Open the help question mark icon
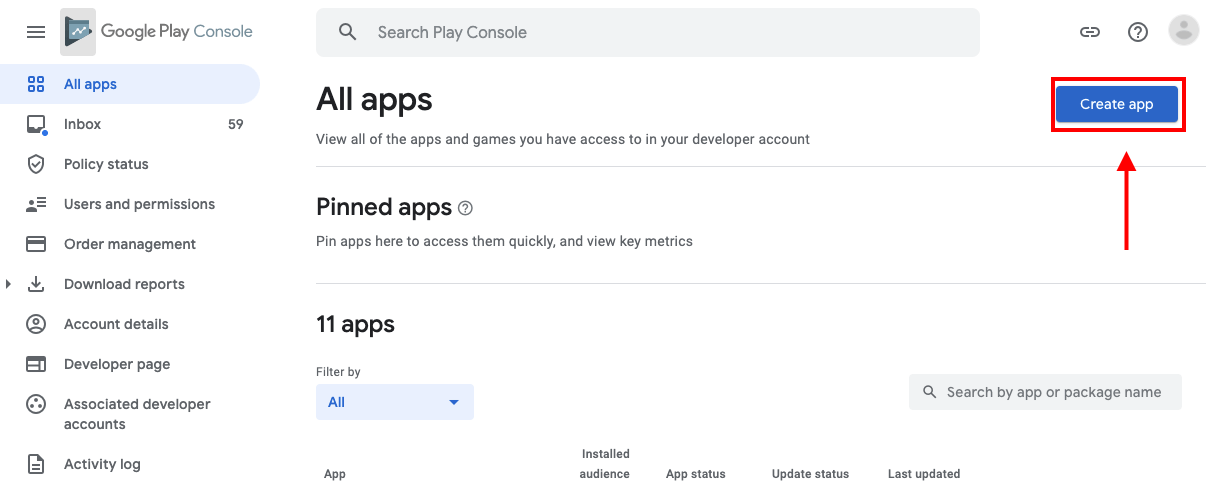The height and width of the screenshot is (489, 1209). 1137,32
